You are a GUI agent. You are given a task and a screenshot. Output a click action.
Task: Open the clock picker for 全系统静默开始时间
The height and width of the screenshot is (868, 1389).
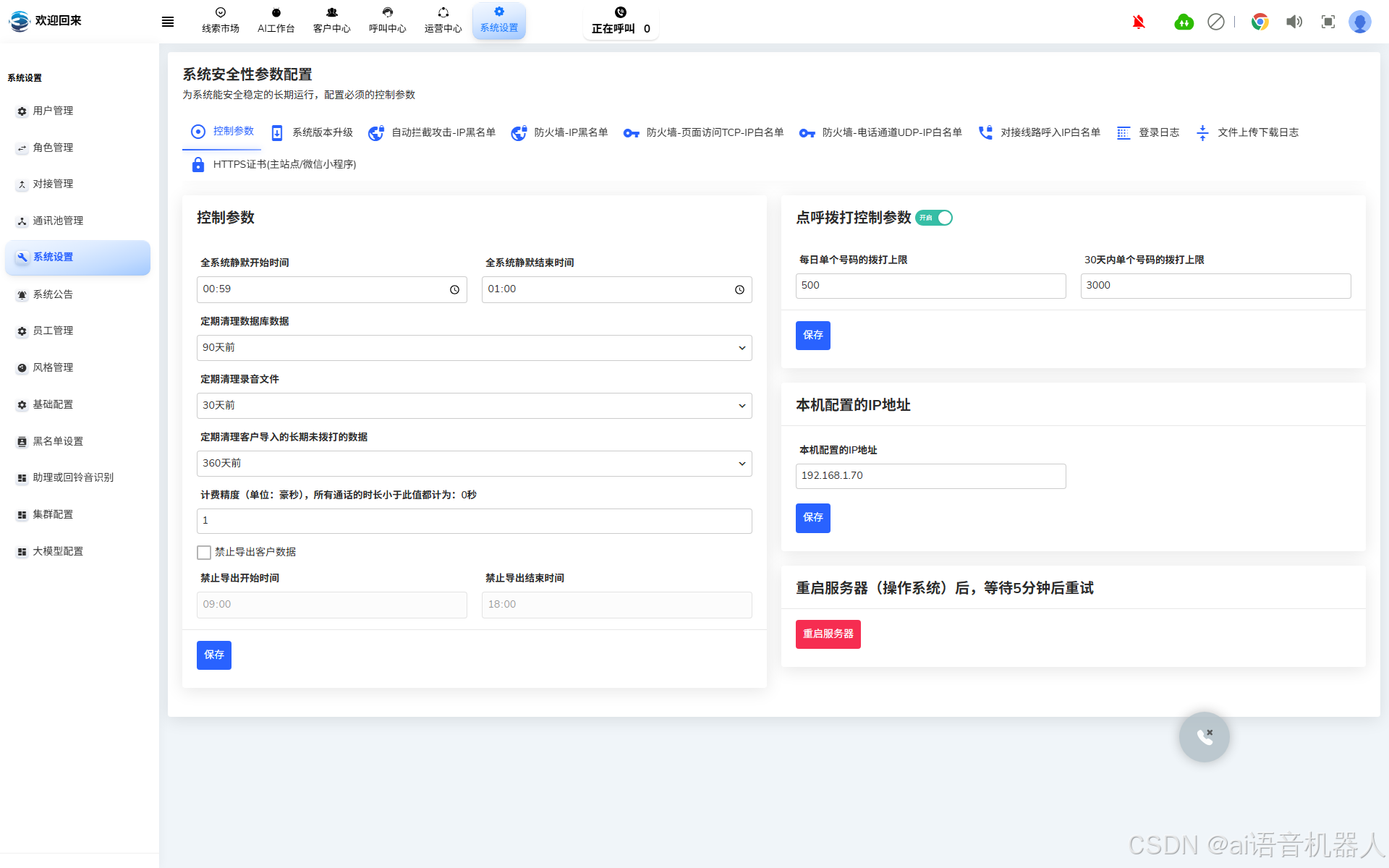pos(454,289)
